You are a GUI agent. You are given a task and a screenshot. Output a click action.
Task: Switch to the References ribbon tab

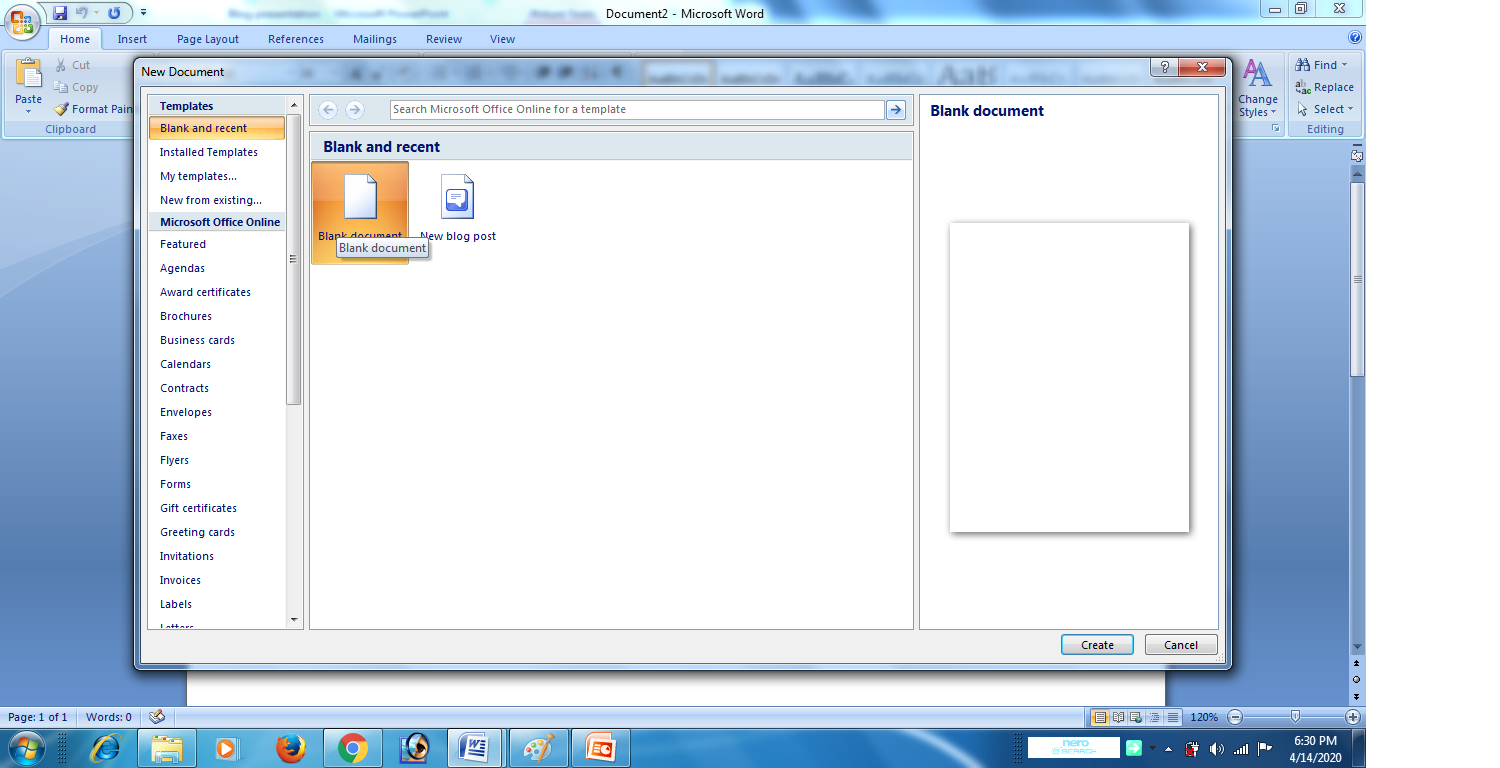tap(296, 39)
